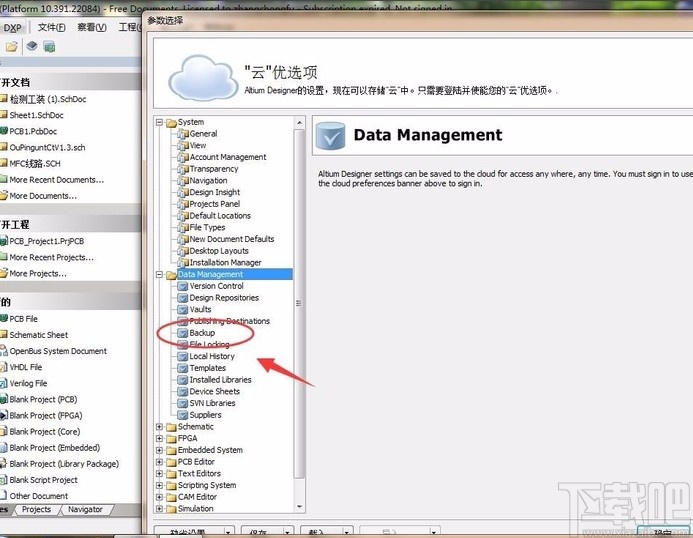The width and height of the screenshot is (693, 538).
Task: Click the Device Sheets page icon
Action: pyautogui.click(x=183, y=392)
